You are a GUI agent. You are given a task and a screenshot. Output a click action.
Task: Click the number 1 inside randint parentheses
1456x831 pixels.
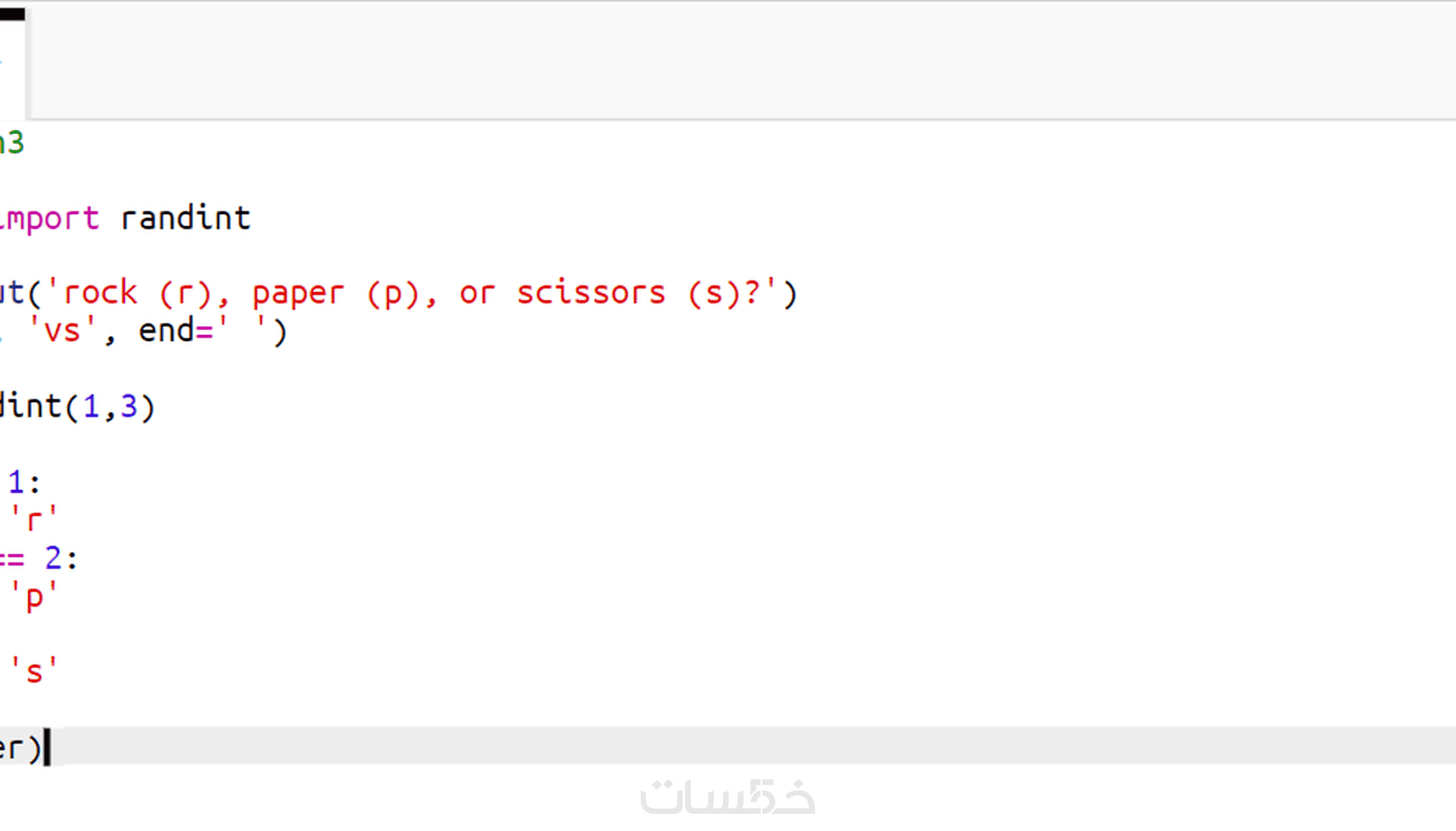pyautogui.click(x=91, y=406)
